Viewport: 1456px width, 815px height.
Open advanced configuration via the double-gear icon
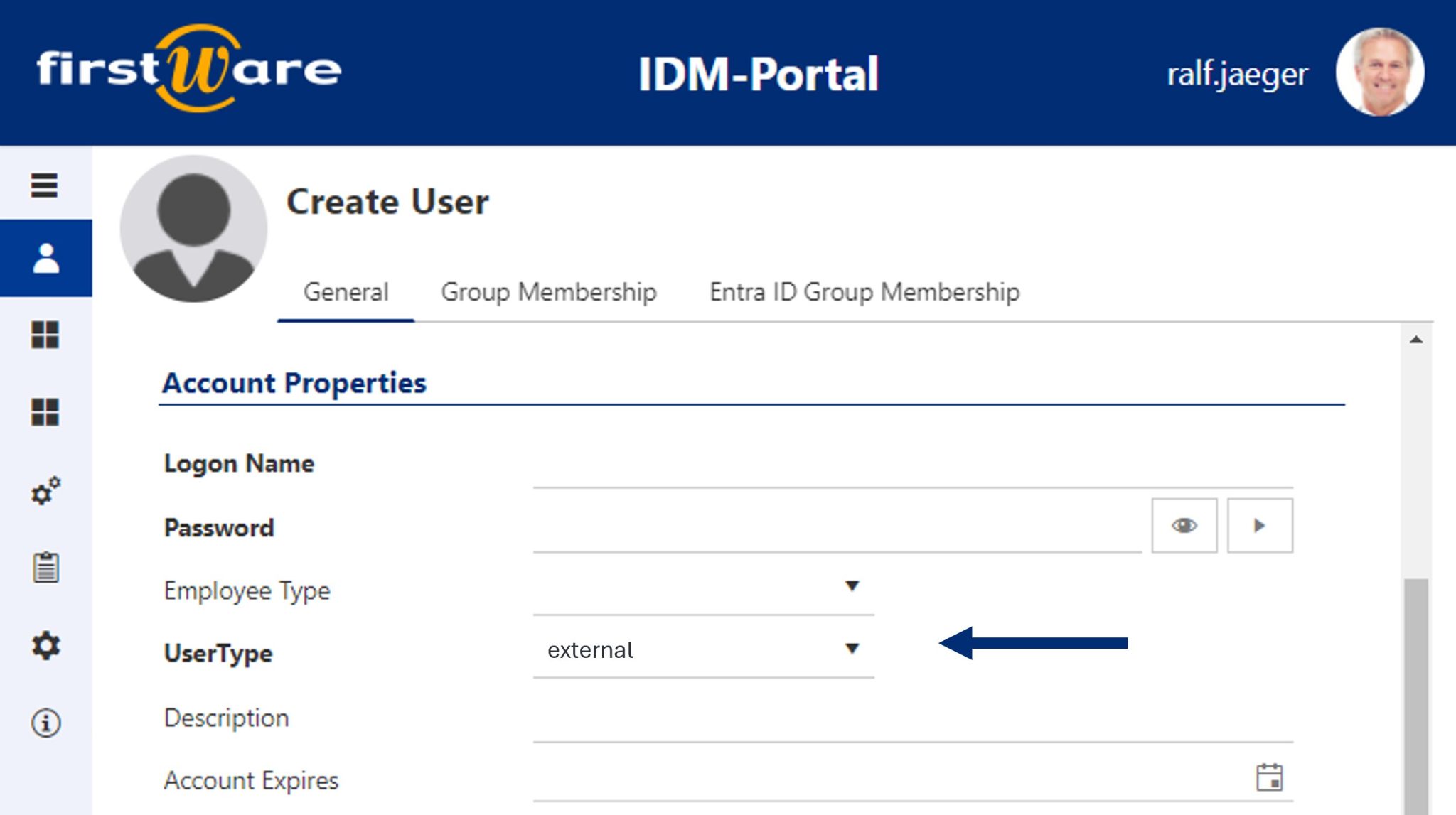[x=44, y=491]
